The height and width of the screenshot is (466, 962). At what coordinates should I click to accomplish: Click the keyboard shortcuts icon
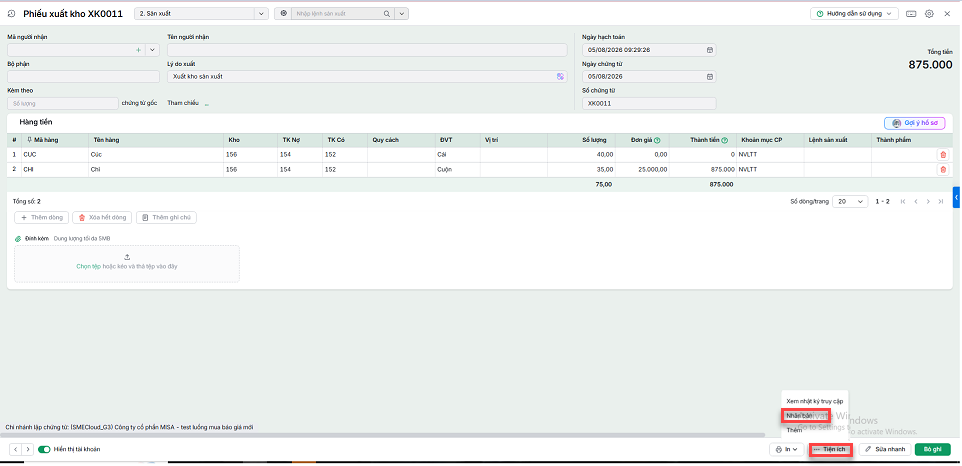point(911,13)
